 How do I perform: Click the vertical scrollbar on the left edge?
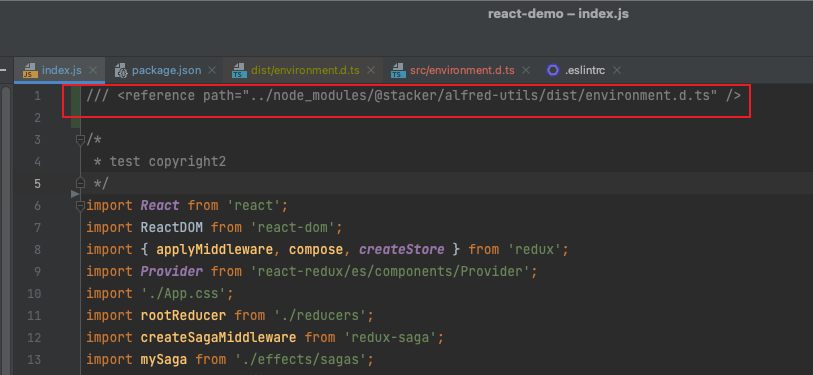pyautogui.click(x=6, y=231)
